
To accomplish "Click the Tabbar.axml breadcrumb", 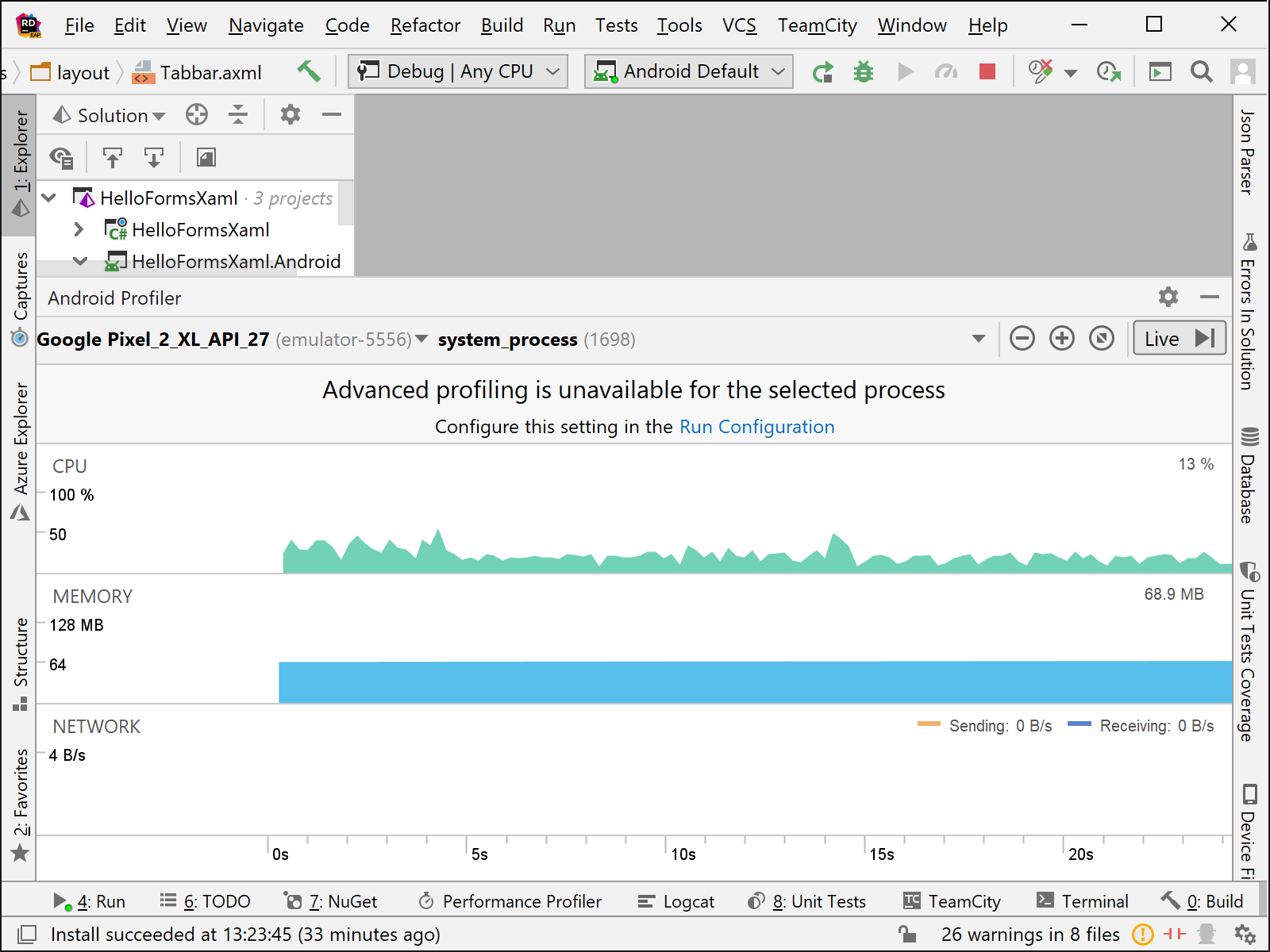I will click(197, 73).
